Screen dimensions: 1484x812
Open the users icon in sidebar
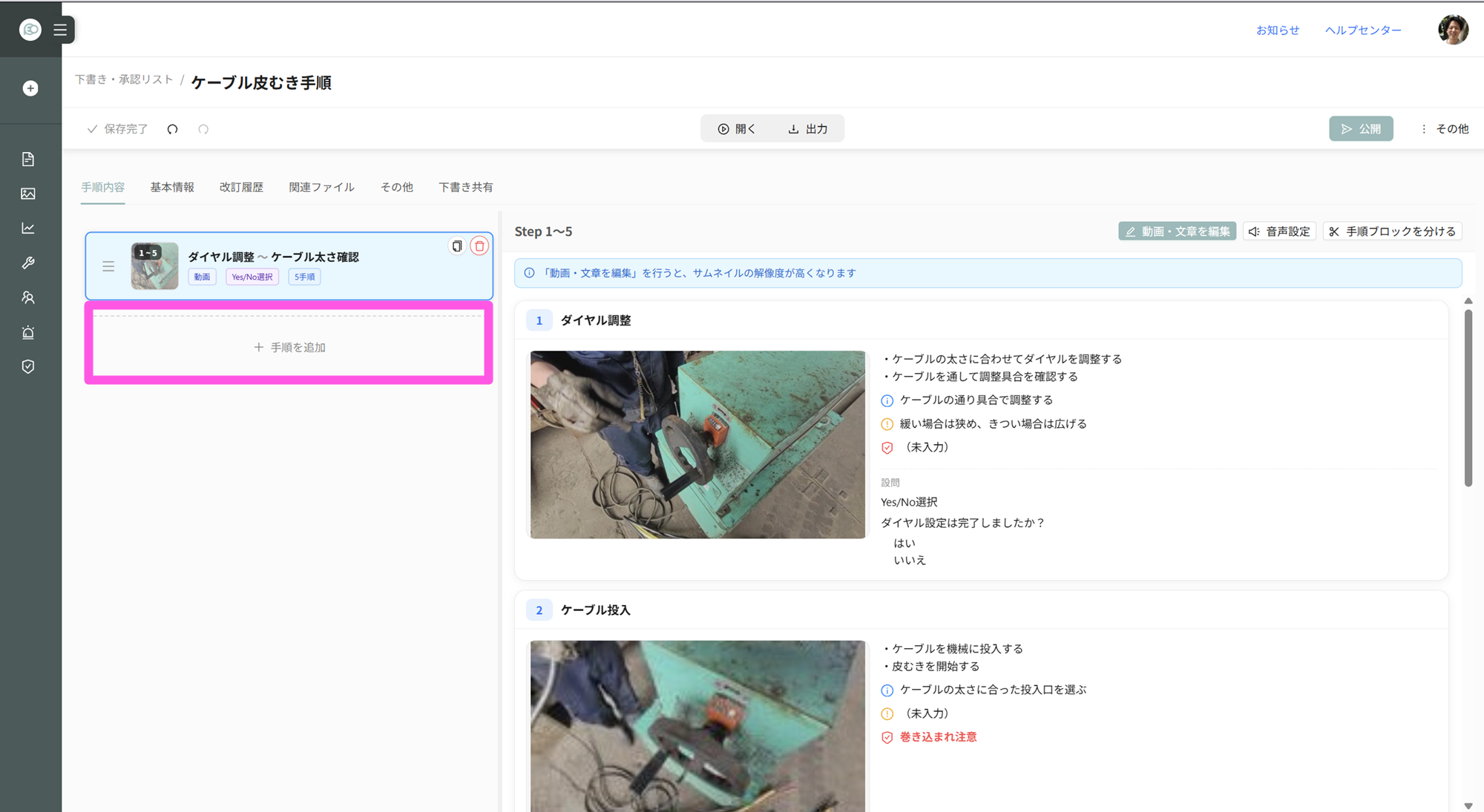coord(28,297)
